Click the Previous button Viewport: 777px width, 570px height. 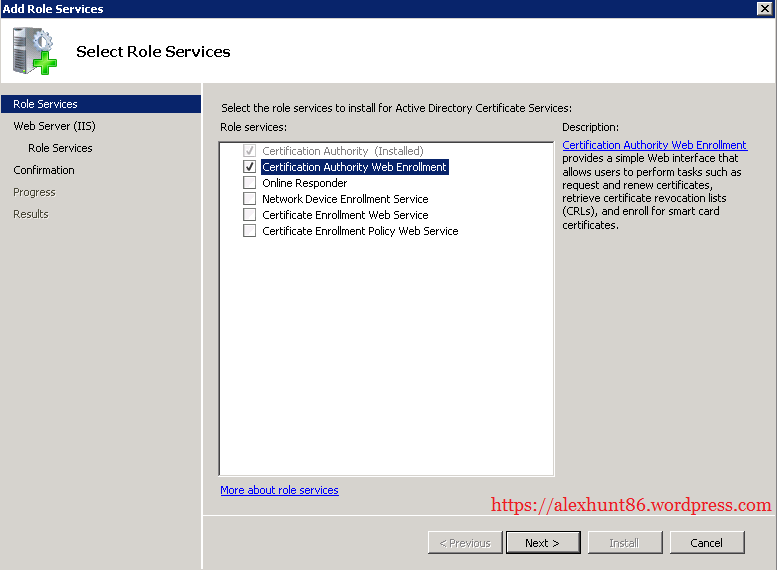[465, 543]
